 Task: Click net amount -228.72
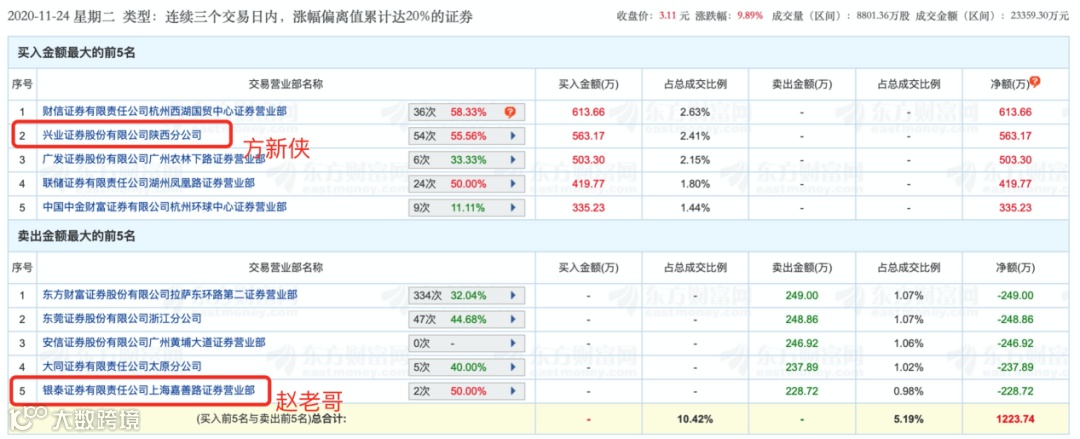pyautogui.click(x=1016, y=391)
